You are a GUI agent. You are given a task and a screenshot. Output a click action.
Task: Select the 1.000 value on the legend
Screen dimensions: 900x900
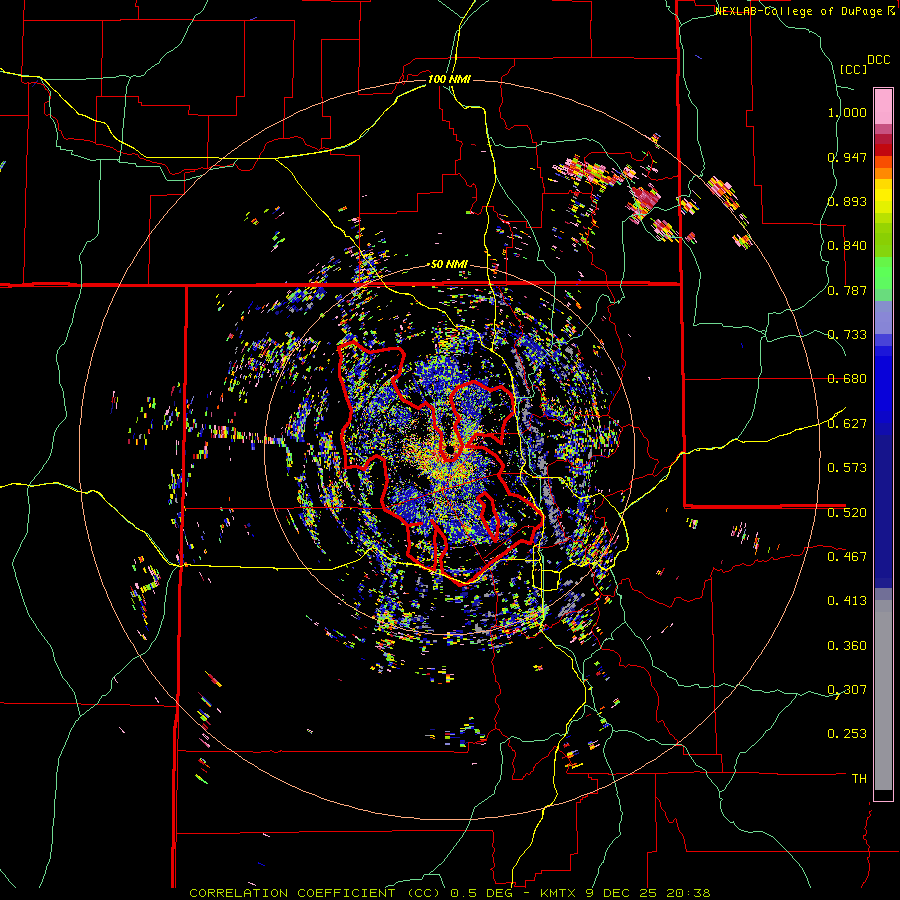coord(847,112)
